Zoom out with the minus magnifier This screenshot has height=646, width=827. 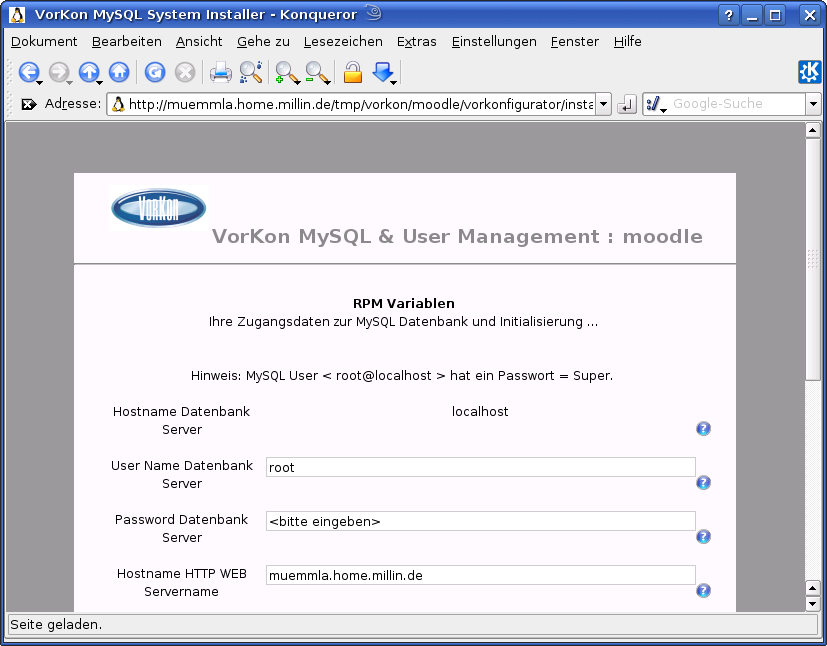click(x=316, y=72)
